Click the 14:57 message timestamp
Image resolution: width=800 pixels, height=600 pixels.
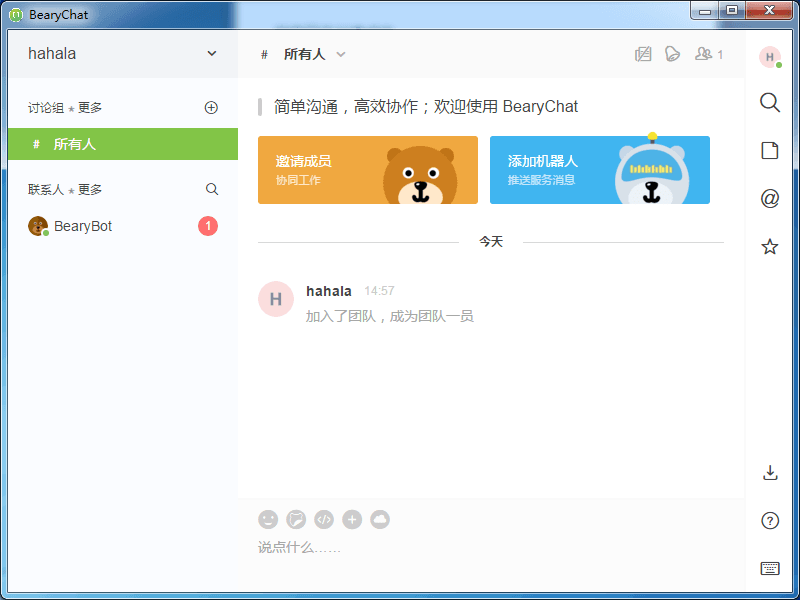(379, 291)
